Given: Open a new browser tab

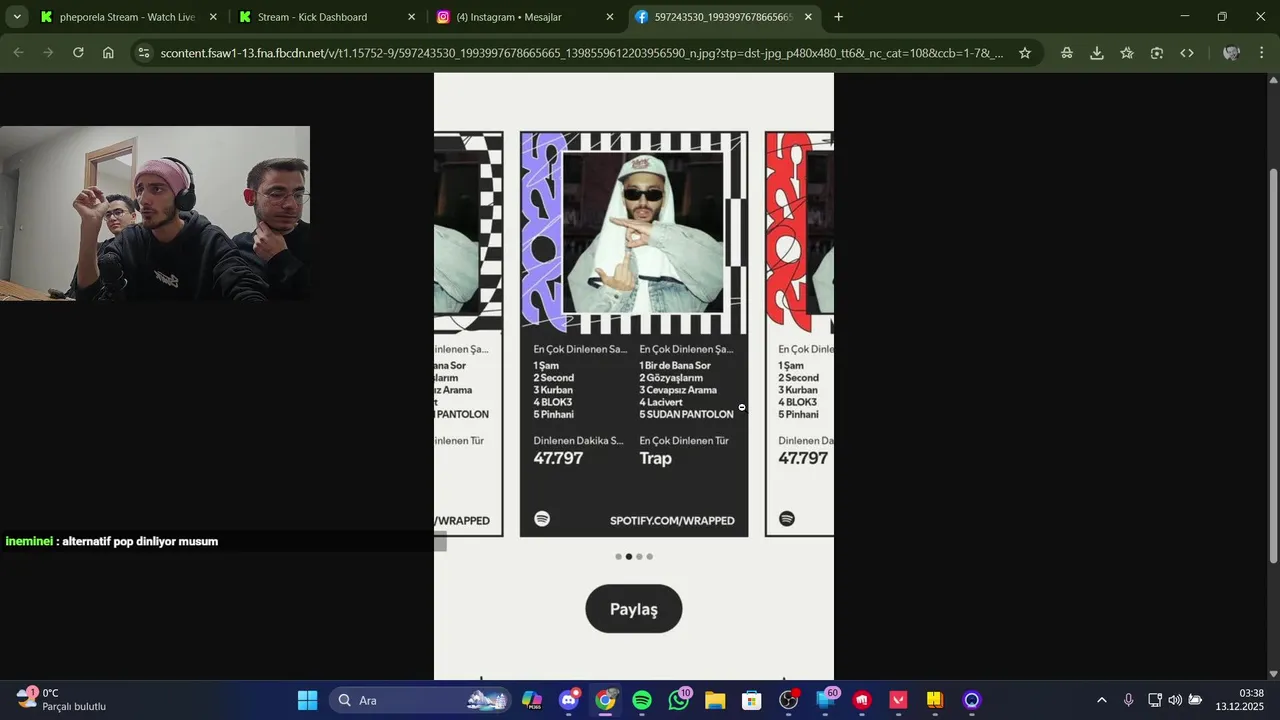Looking at the screenshot, I should 838,17.
